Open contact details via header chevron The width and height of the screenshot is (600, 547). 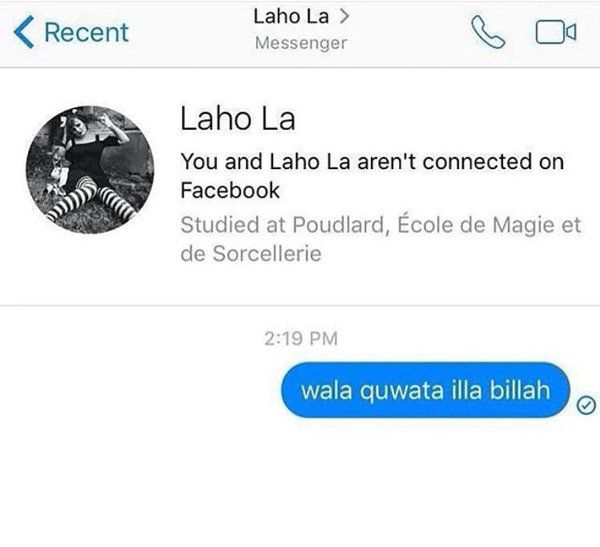(x=345, y=16)
